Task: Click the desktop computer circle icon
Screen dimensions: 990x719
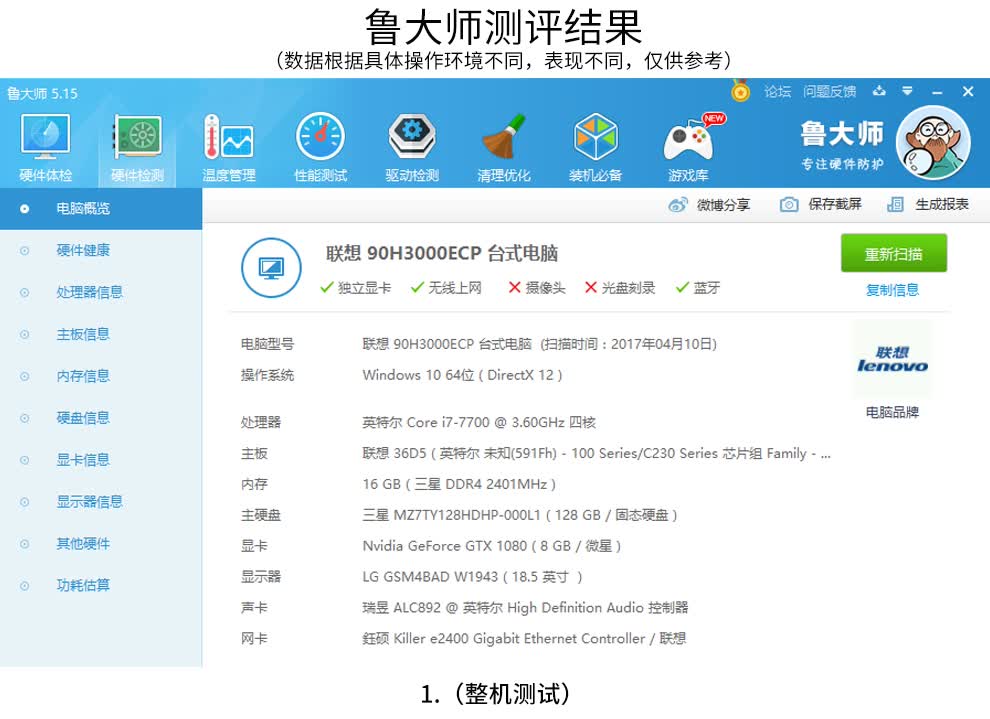Action: click(x=271, y=268)
